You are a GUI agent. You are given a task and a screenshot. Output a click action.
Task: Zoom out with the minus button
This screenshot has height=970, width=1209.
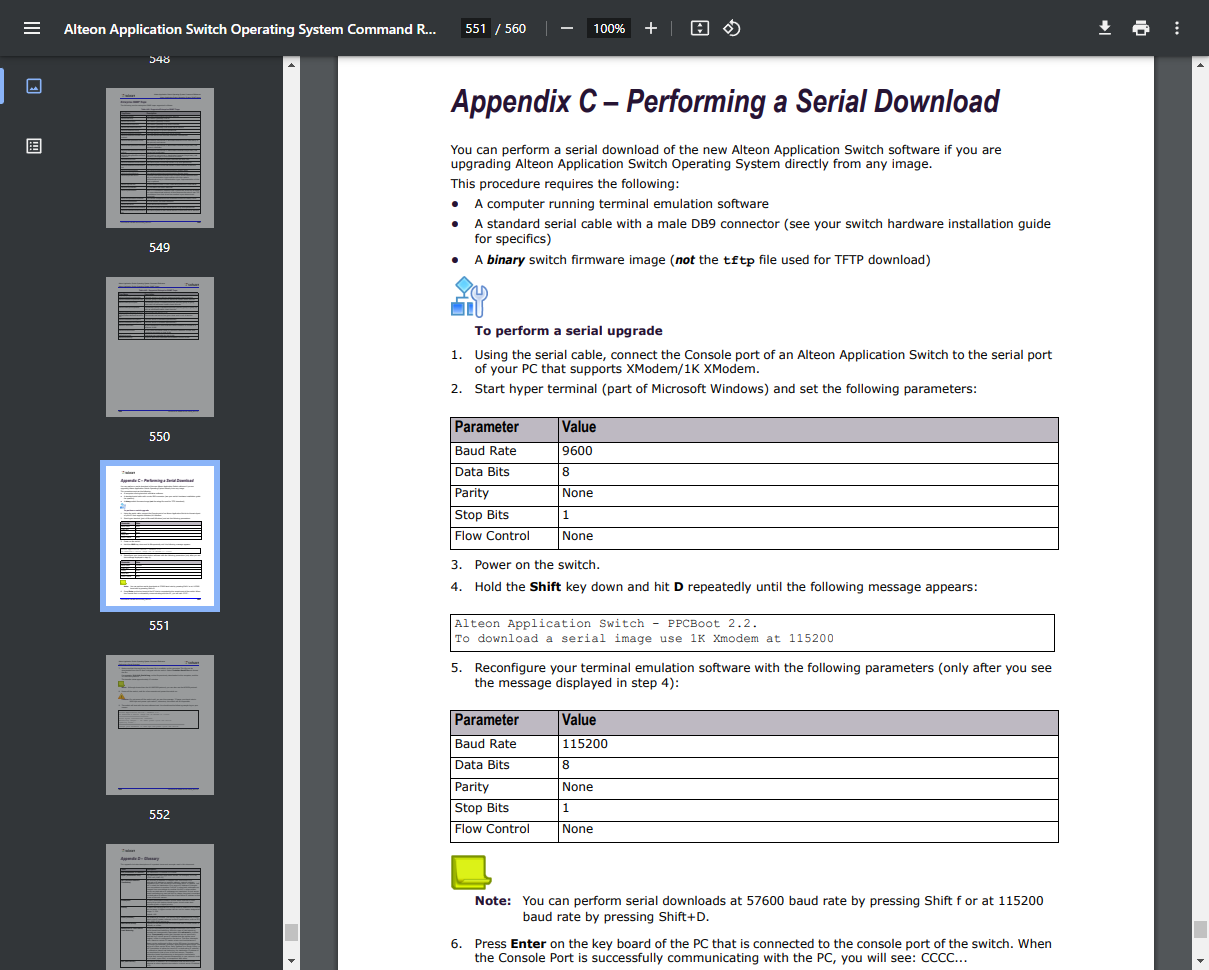(566, 28)
